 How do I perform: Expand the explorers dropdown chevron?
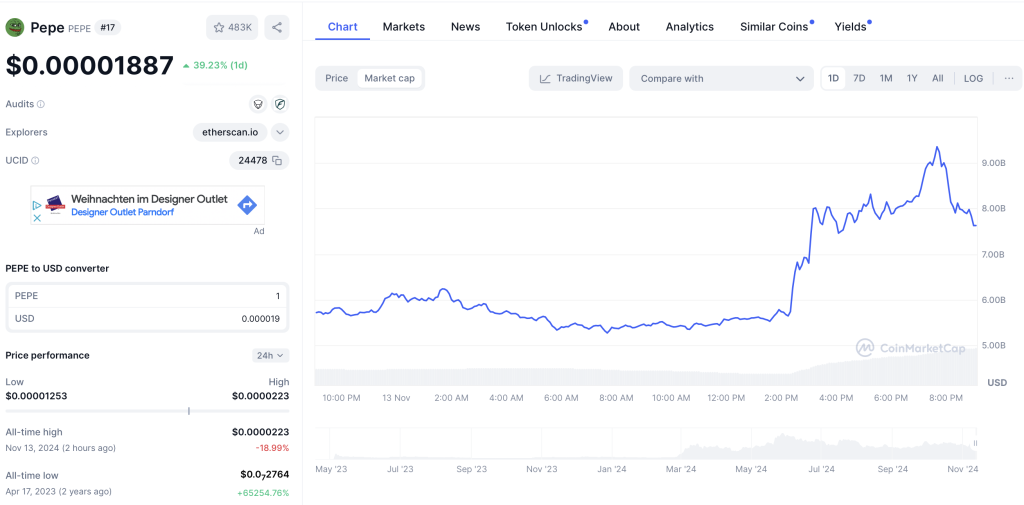point(280,132)
